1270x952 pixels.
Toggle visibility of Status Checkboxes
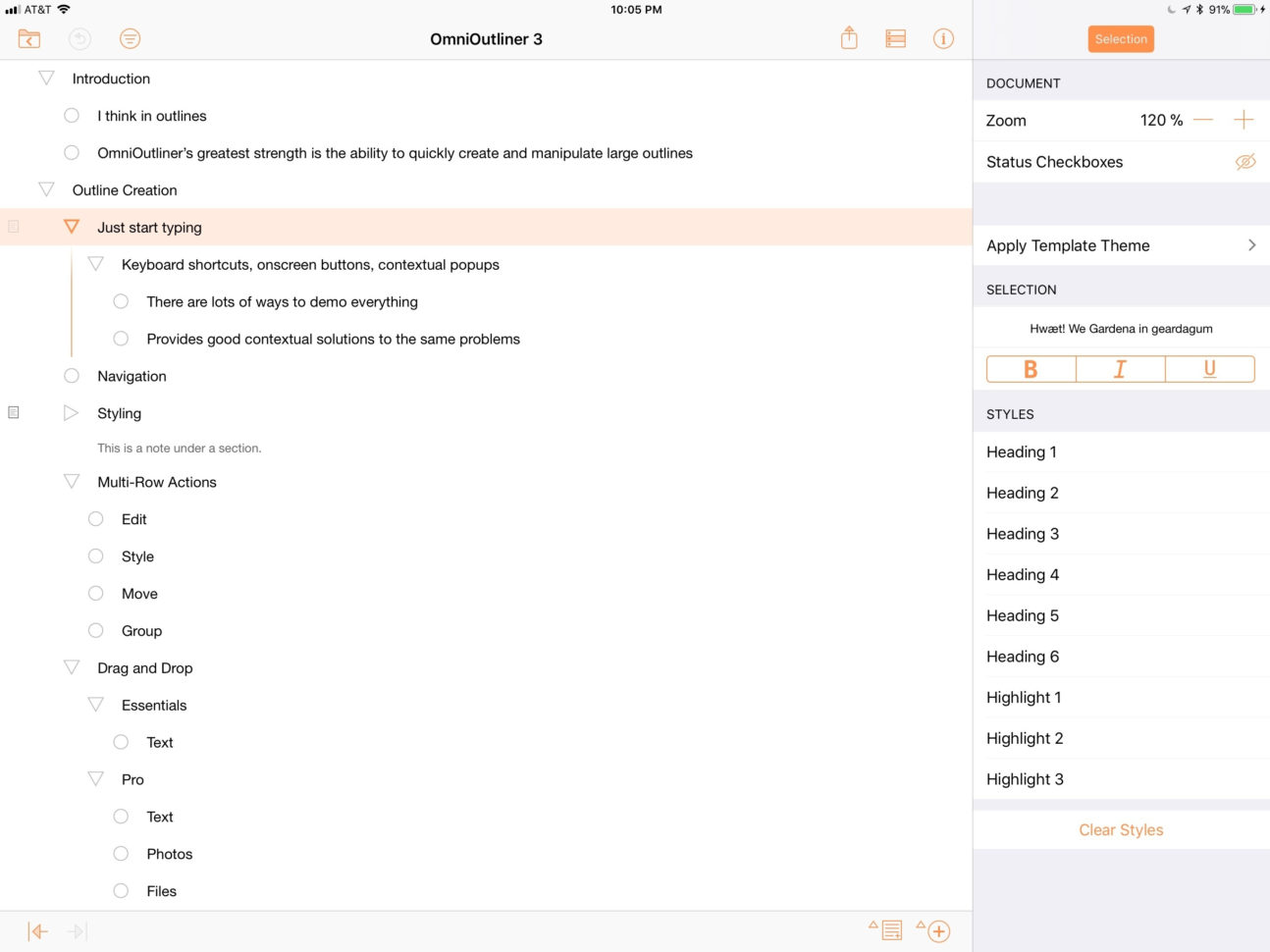[x=1246, y=161]
